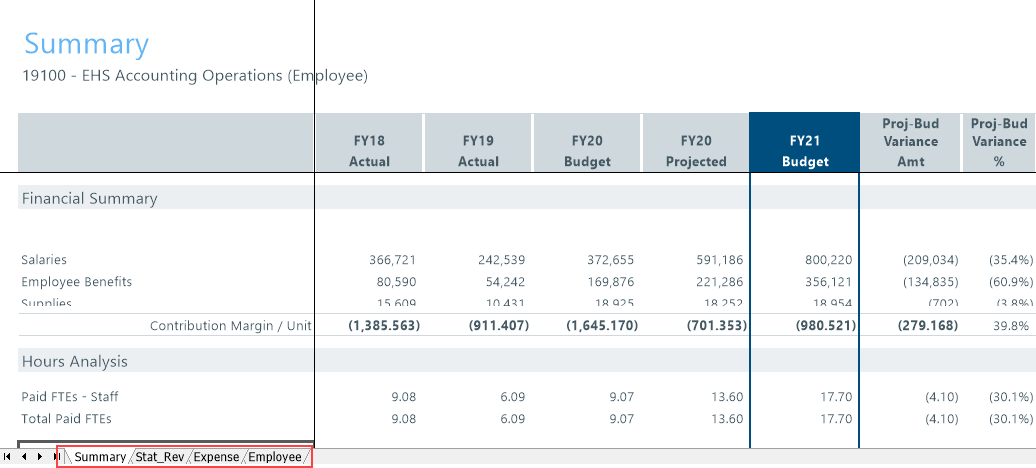Select the FY21 Budget column header
1036x468 pixels.
804,151
